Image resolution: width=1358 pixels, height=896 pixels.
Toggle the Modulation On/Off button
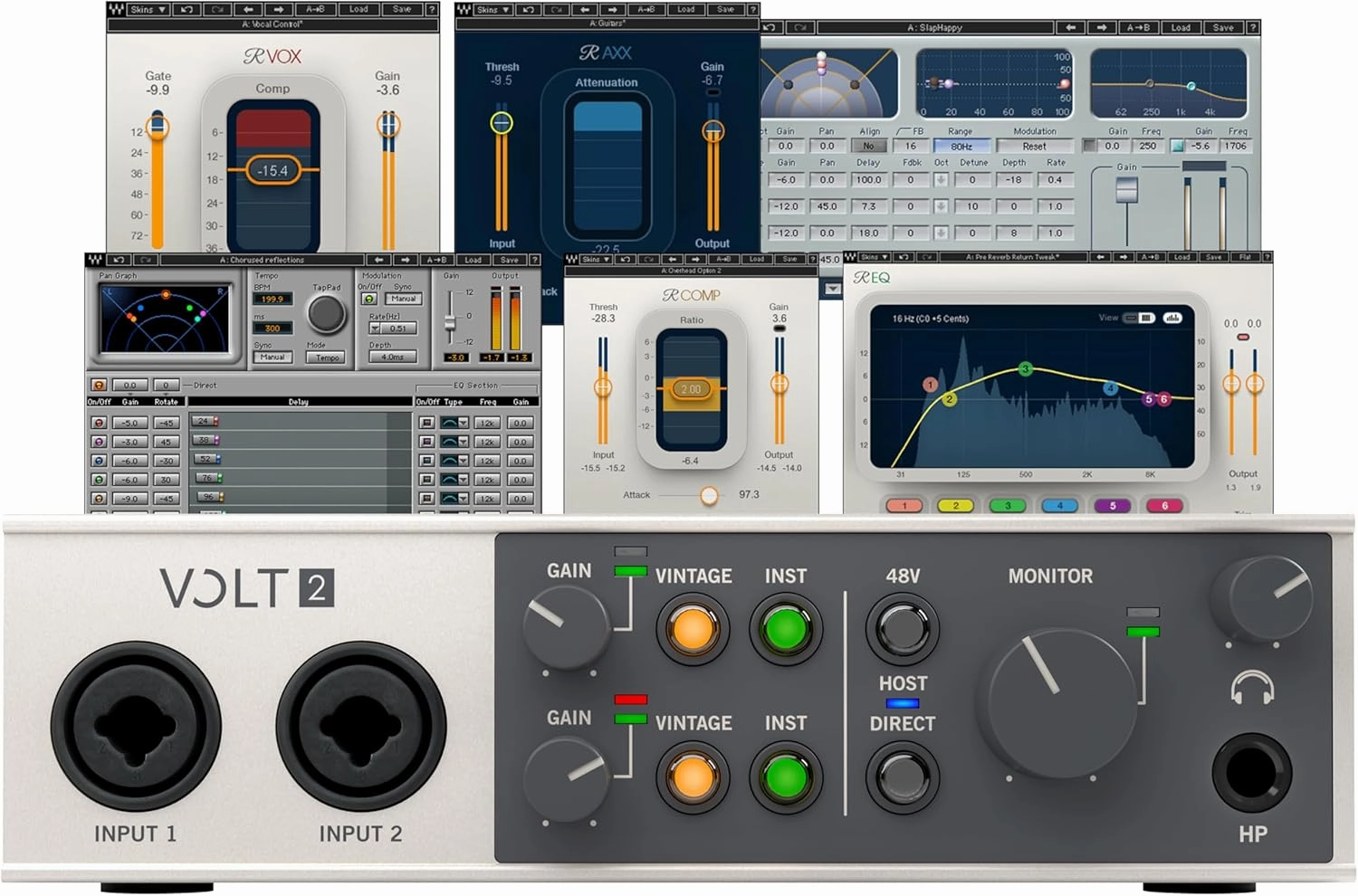369,299
